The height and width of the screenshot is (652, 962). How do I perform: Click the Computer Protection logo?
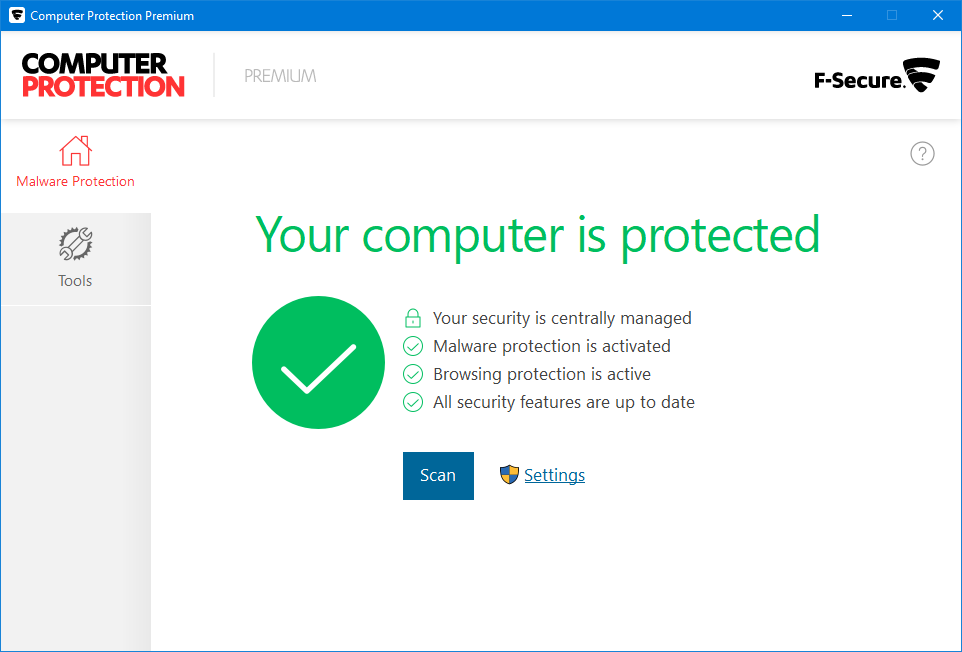[x=103, y=75]
